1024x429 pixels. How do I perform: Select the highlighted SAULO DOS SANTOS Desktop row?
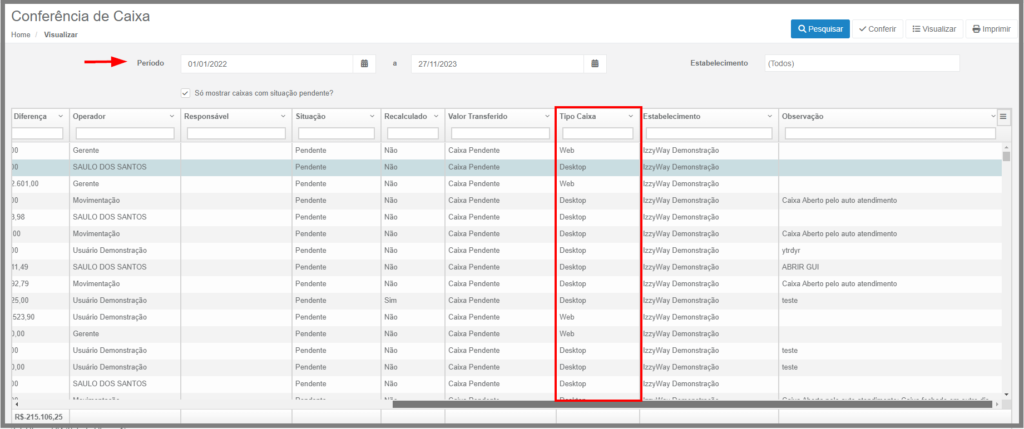300,167
